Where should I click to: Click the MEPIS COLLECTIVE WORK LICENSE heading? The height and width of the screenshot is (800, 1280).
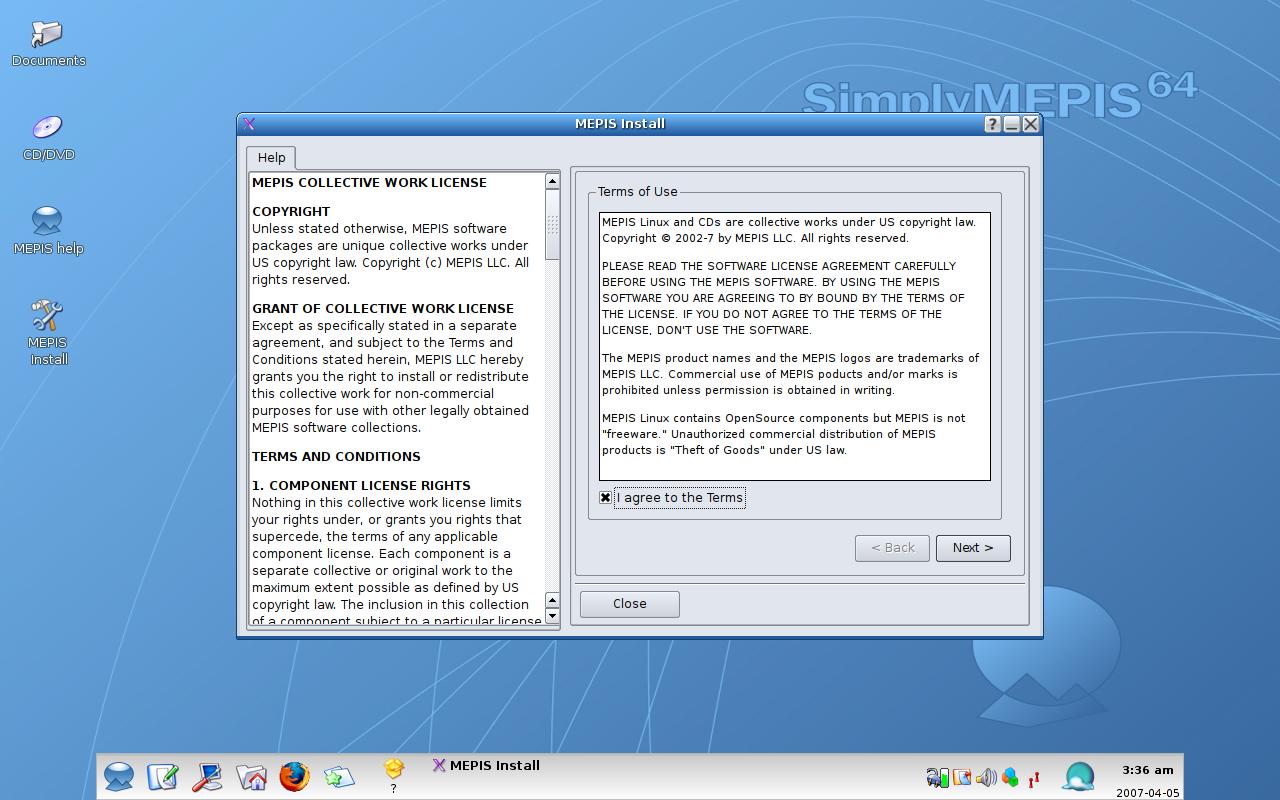[369, 183]
